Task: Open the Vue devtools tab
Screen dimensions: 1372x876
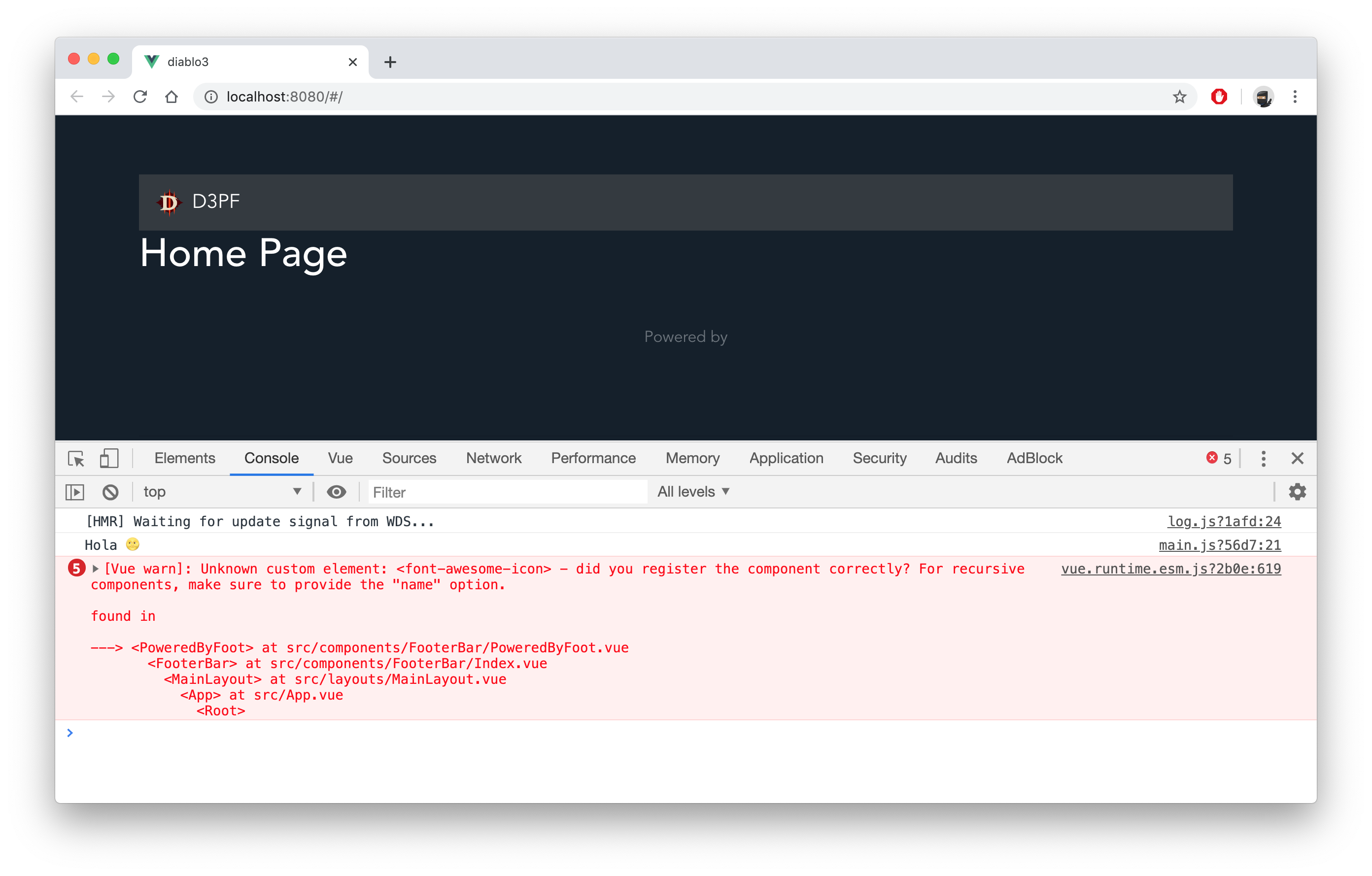Action: coord(340,459)
